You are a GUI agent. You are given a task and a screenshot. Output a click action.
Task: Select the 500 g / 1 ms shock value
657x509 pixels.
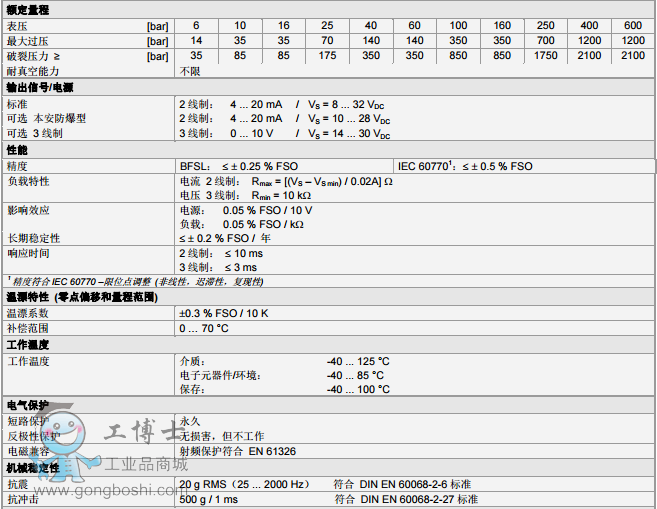[209, 500]
